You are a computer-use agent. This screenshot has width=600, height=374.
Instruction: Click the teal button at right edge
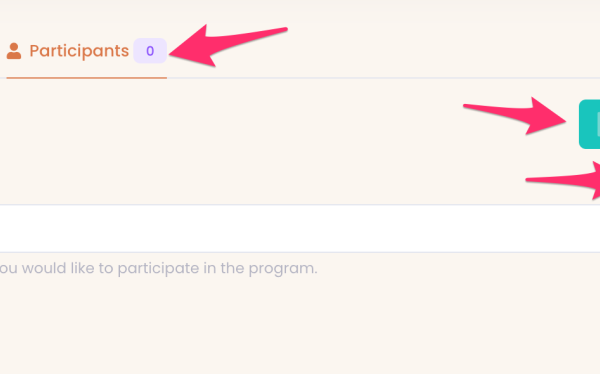point(590,124)
